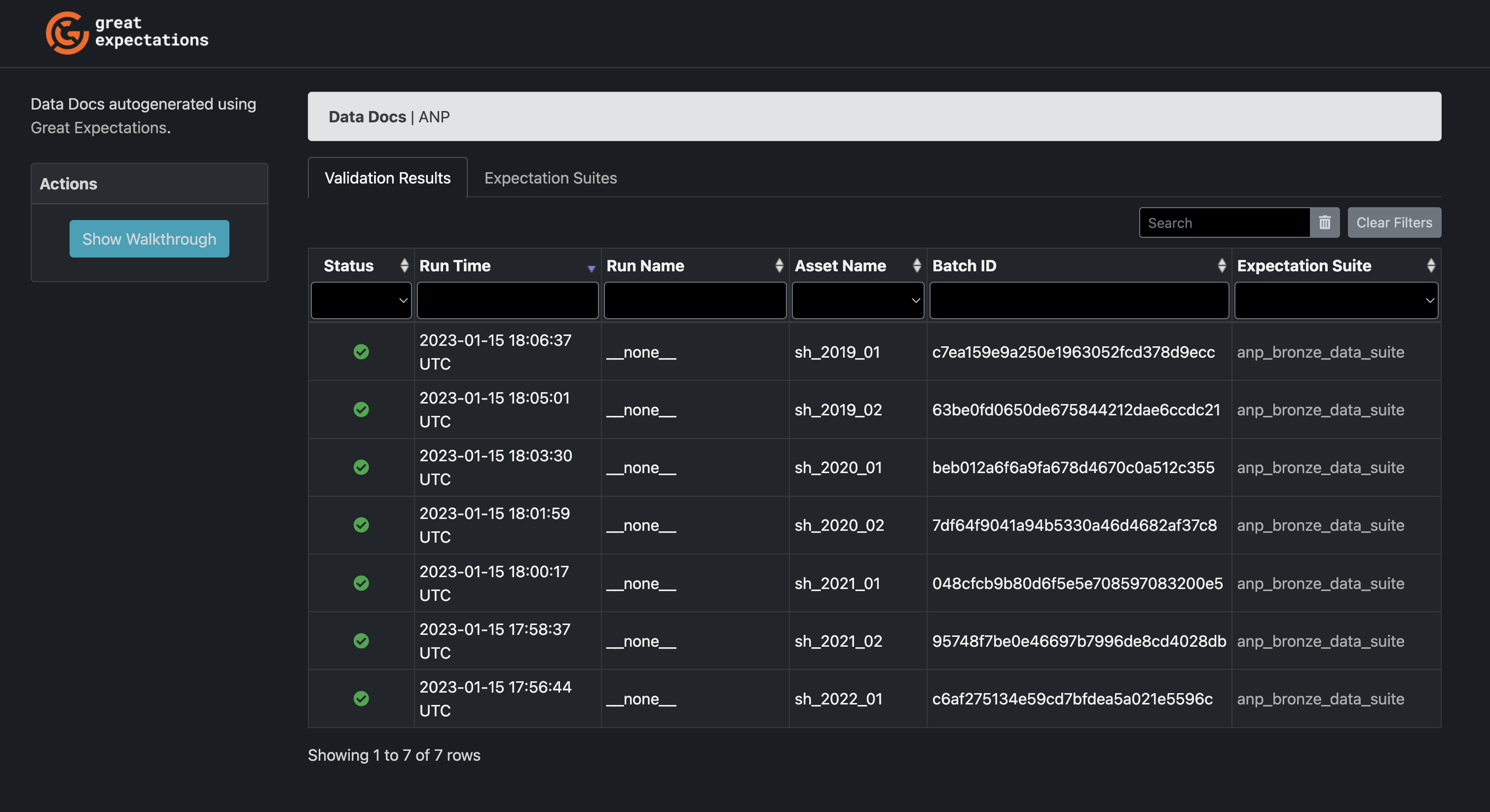Open the Status filter dropdown
This screenshot has width=1490, height=812.
point(361,300)
